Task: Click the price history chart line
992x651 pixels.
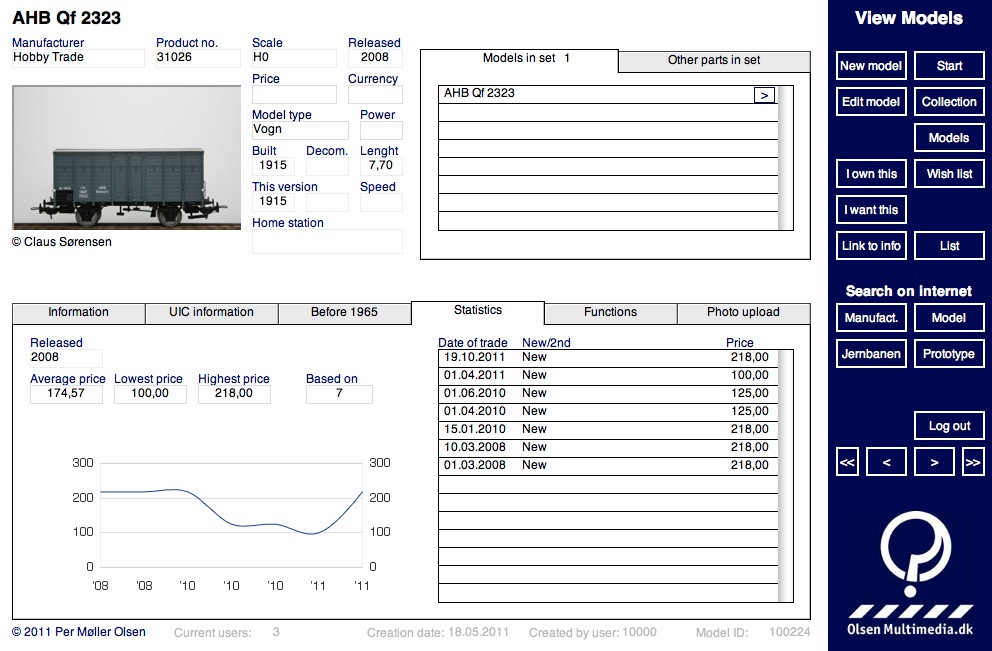Action: pos(232,511)
